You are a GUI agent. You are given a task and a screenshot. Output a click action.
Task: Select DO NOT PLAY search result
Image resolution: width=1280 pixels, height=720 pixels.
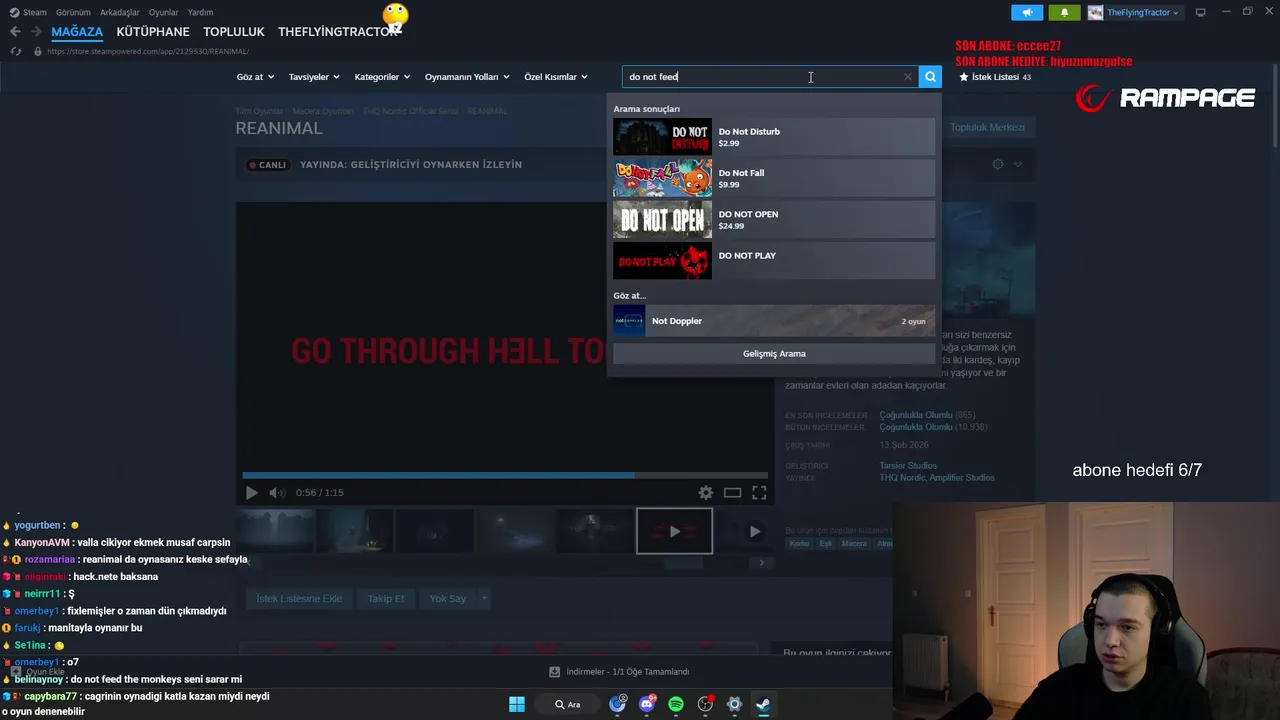pyautogui.click(x=774, y=261)
